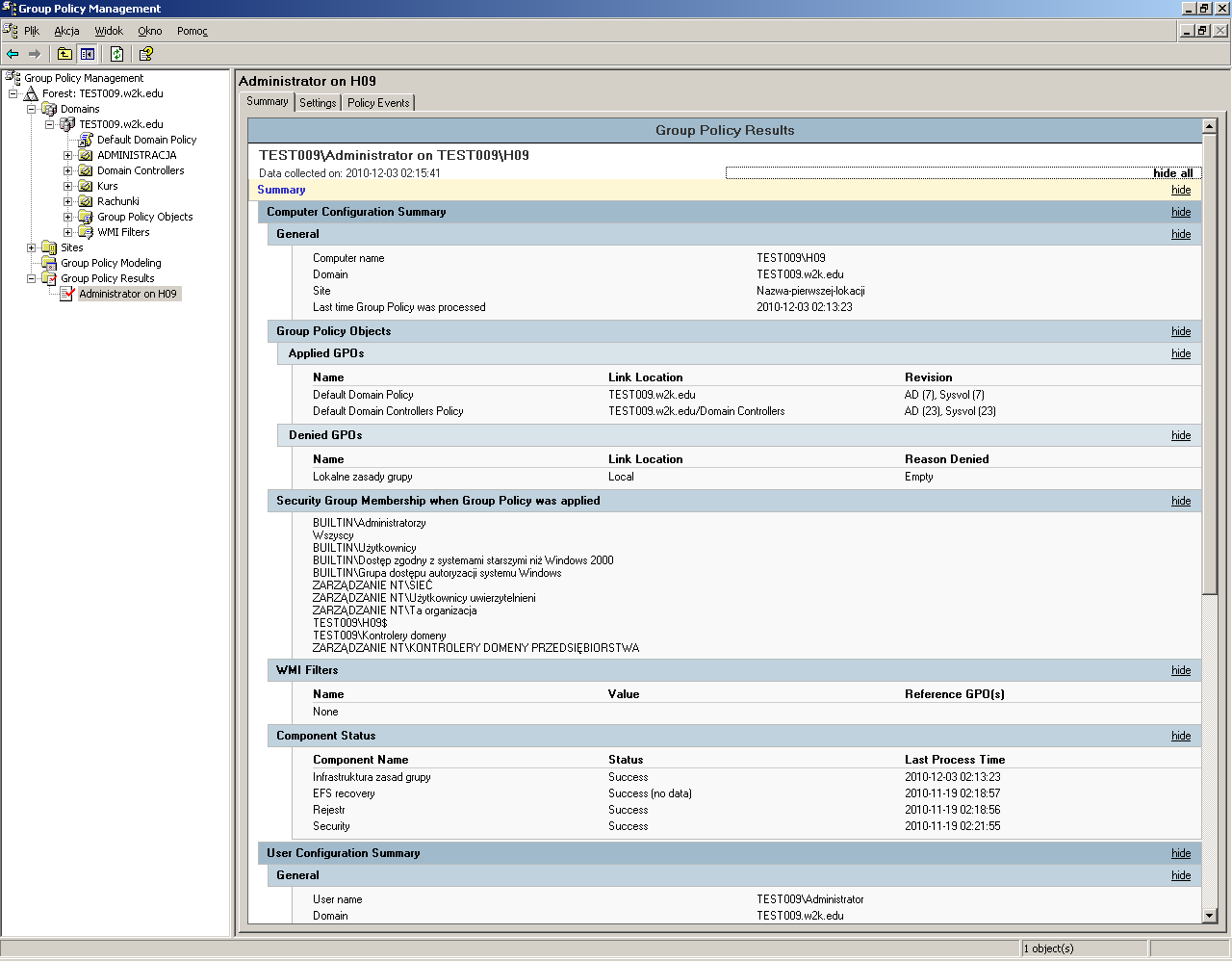Expand the Sites tree node

32,247
